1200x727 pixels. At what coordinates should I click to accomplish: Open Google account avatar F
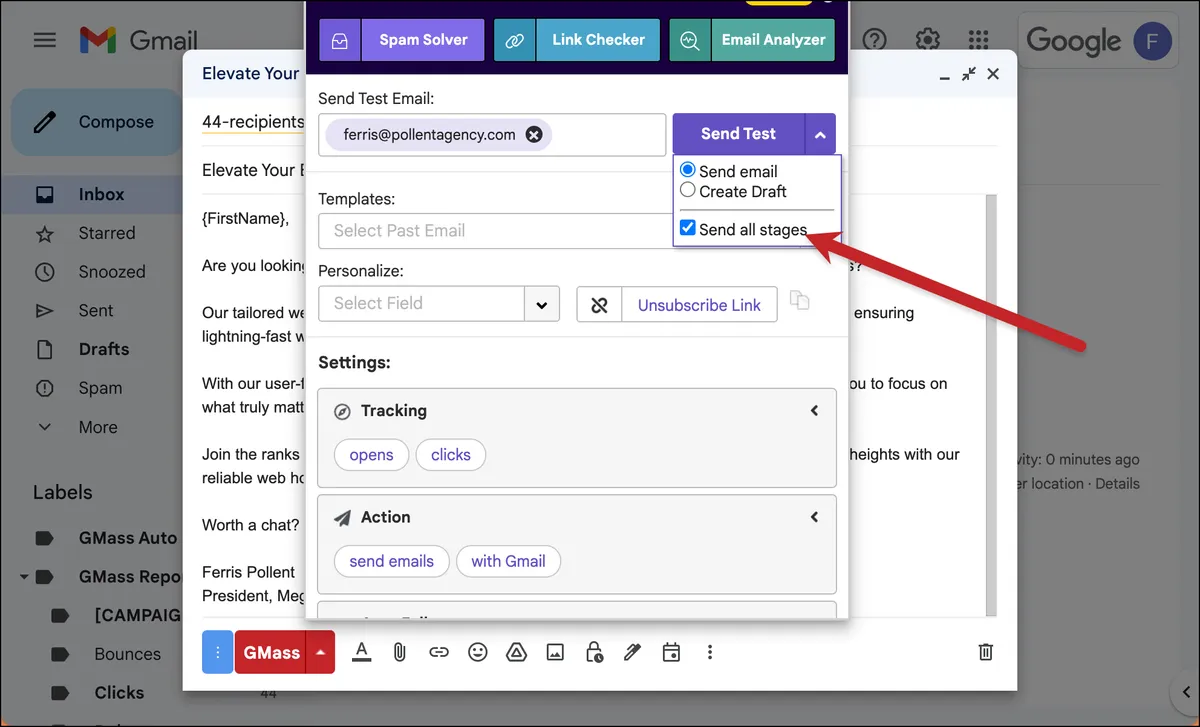1152,41
